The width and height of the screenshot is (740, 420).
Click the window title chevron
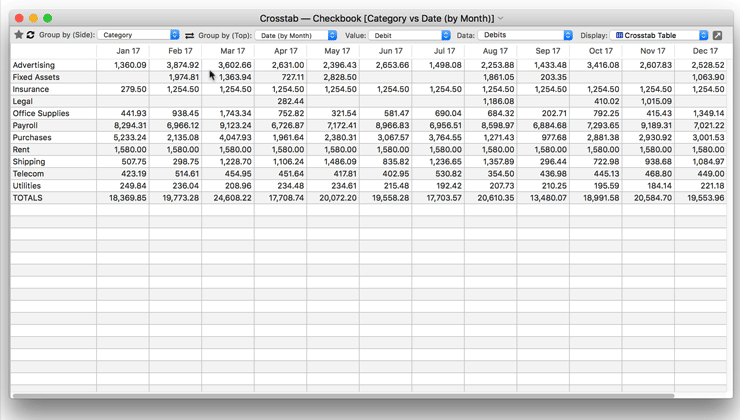click(501, 18)
